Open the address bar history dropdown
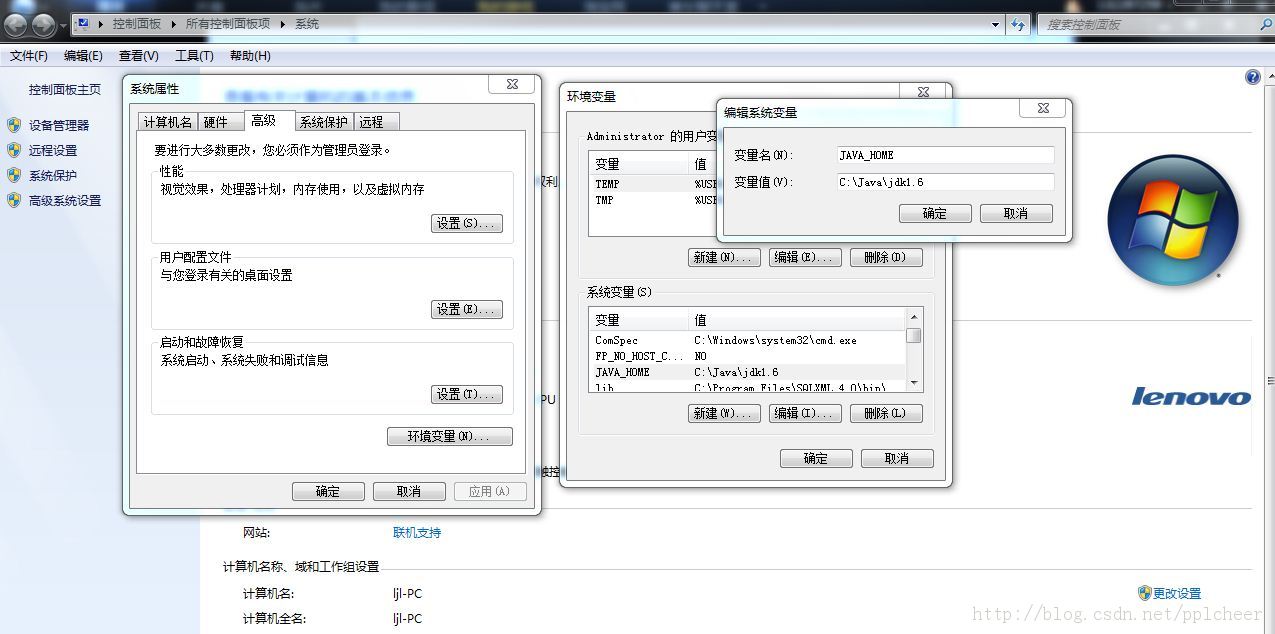This screenshot has width=1275, height=634. pyautogui.click(x=995, y=24)
